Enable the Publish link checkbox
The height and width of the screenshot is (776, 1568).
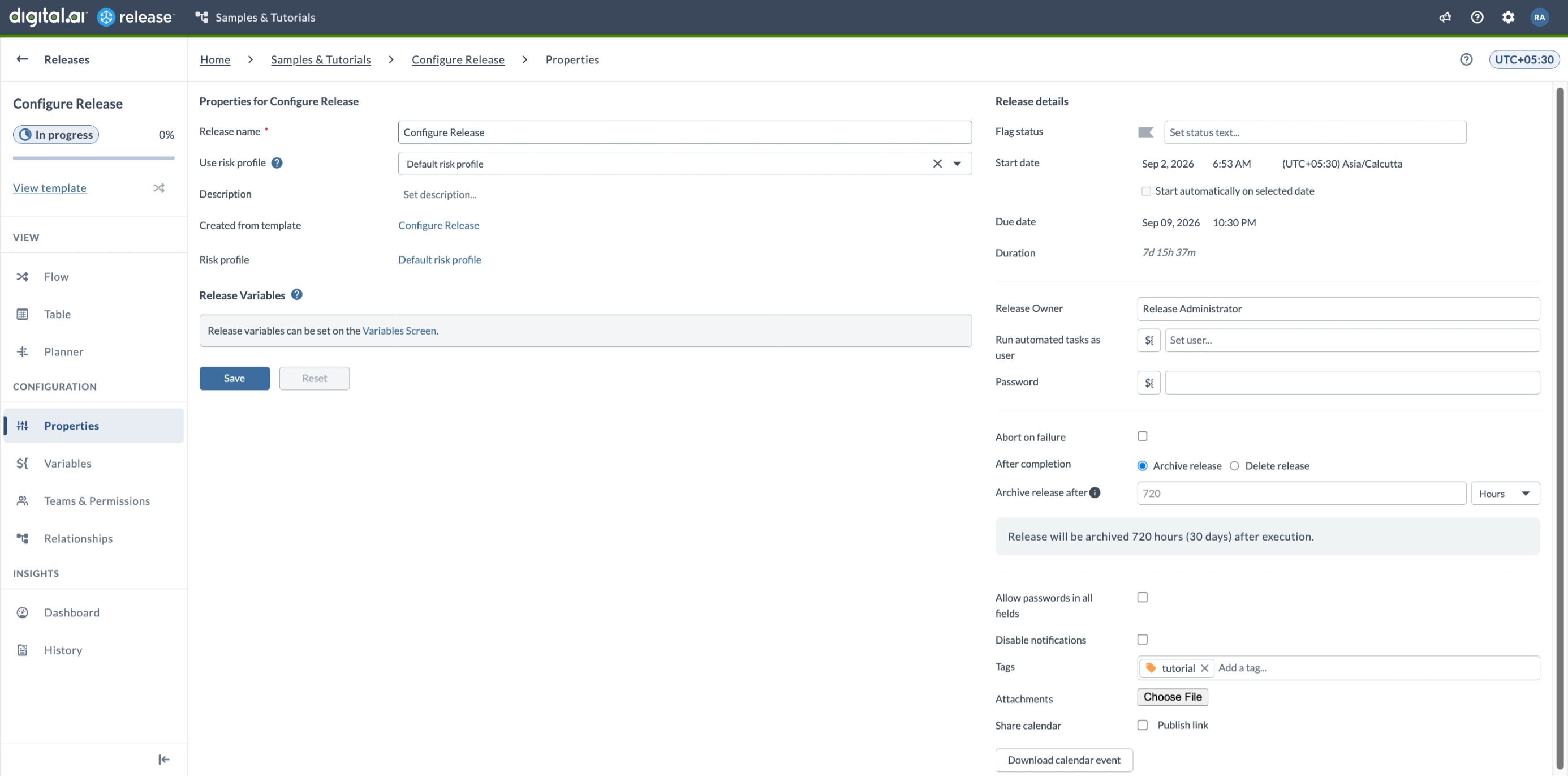pyautogui.click(x=1142, y=725)
